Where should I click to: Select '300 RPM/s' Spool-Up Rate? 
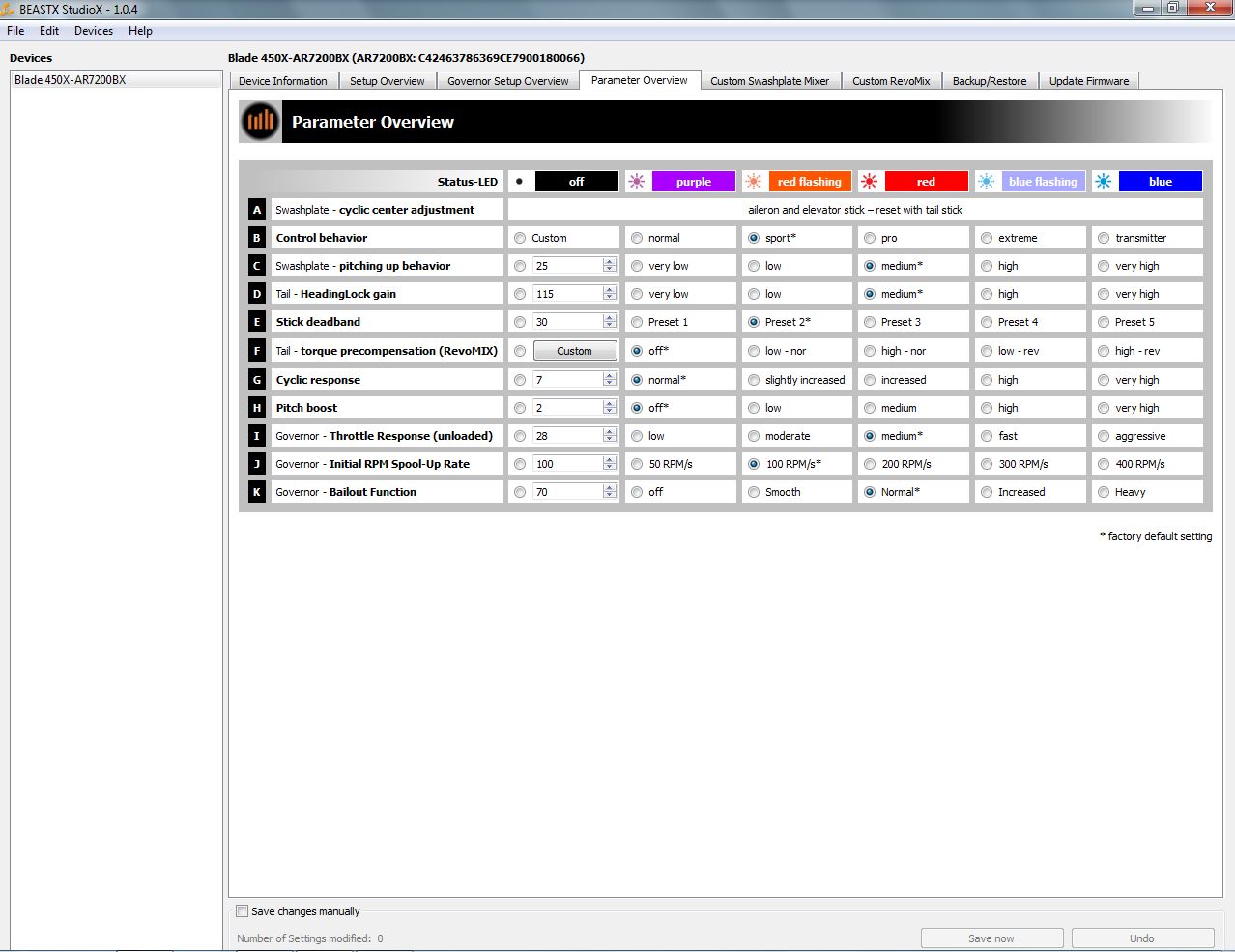pos(987,464)
